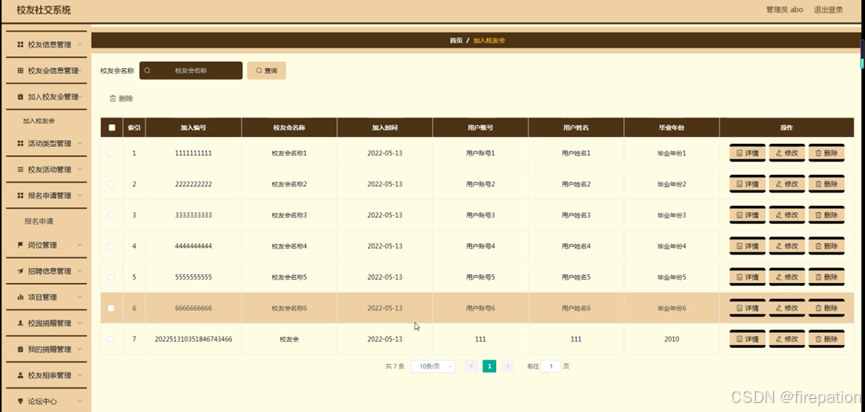Click the 2010 graduation year cell
This screenshot has width=865, height=412.
[x=671, y=339]
